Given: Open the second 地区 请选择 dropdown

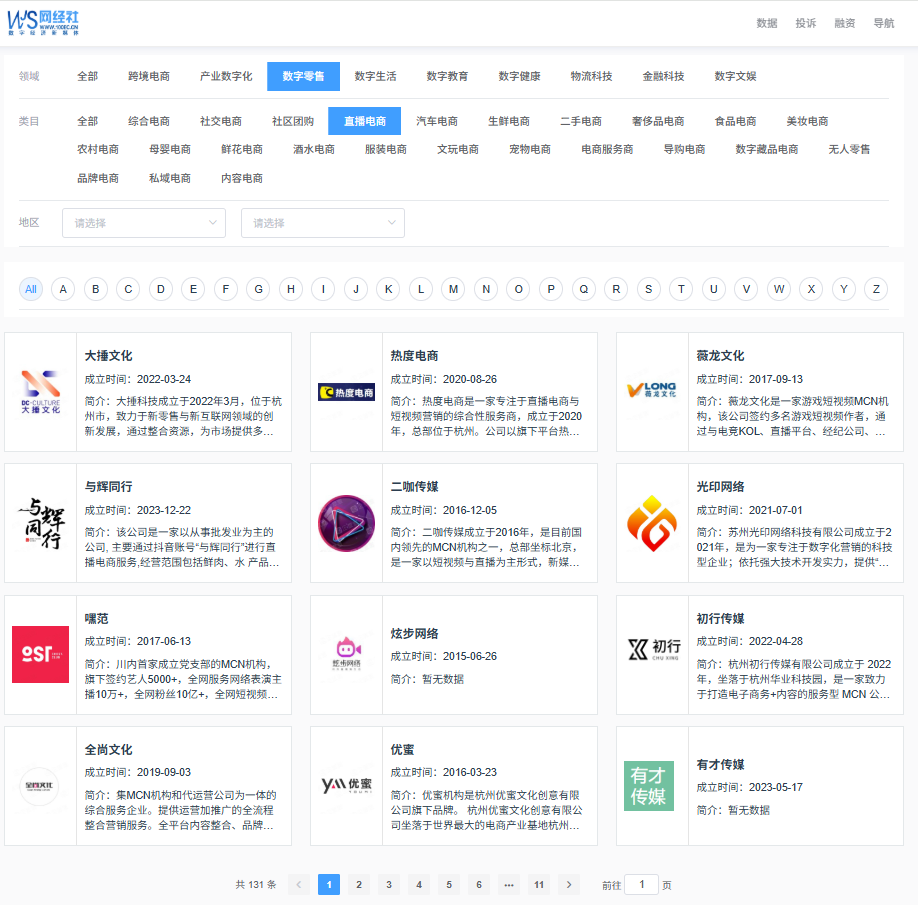Looking at the screenshot, I should (x=323, y=223).
